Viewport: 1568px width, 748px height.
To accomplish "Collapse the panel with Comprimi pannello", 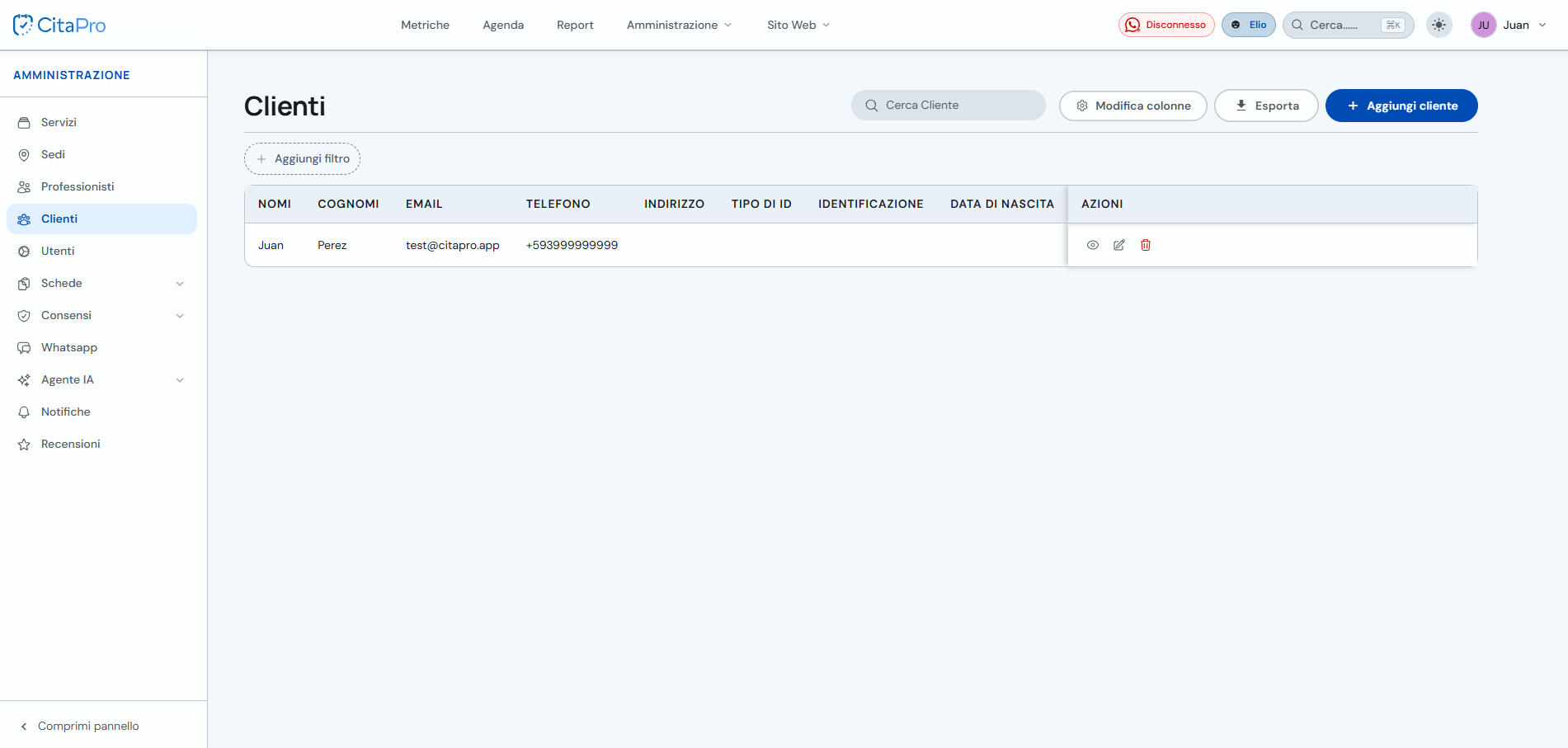I will (79, 726).
